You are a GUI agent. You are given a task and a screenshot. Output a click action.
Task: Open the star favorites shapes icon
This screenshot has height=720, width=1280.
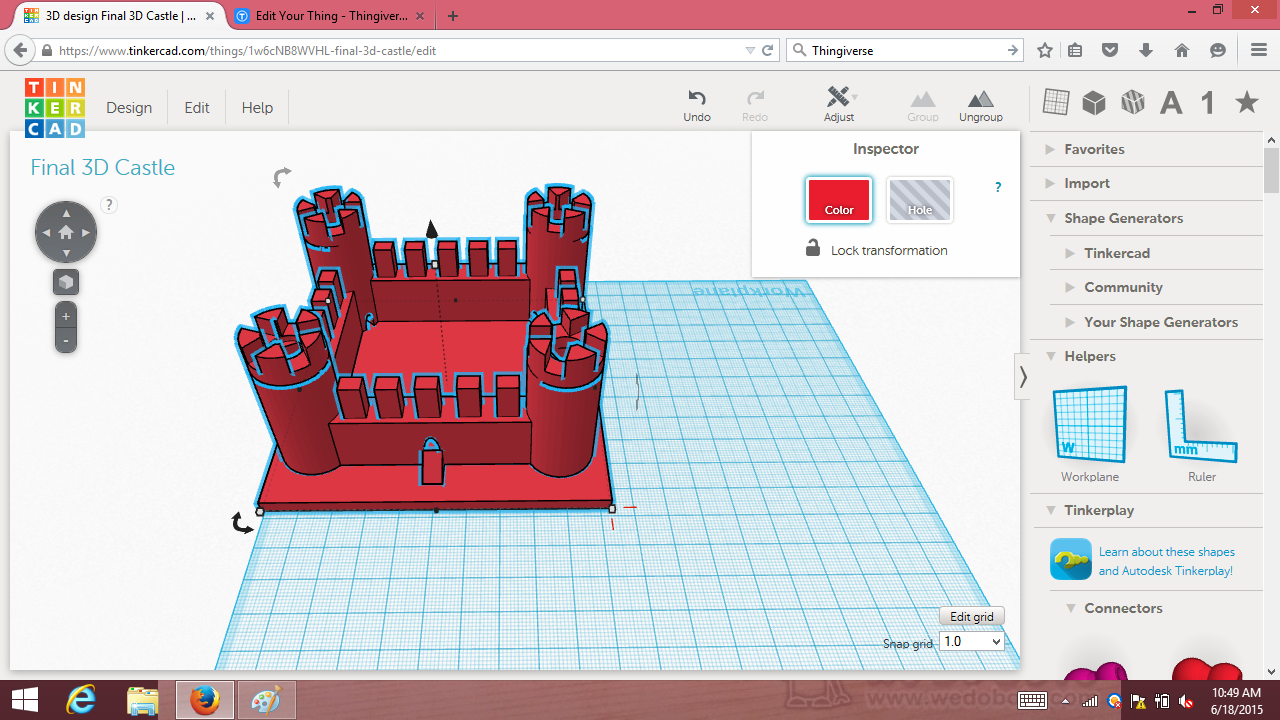tap(1247, 101)
